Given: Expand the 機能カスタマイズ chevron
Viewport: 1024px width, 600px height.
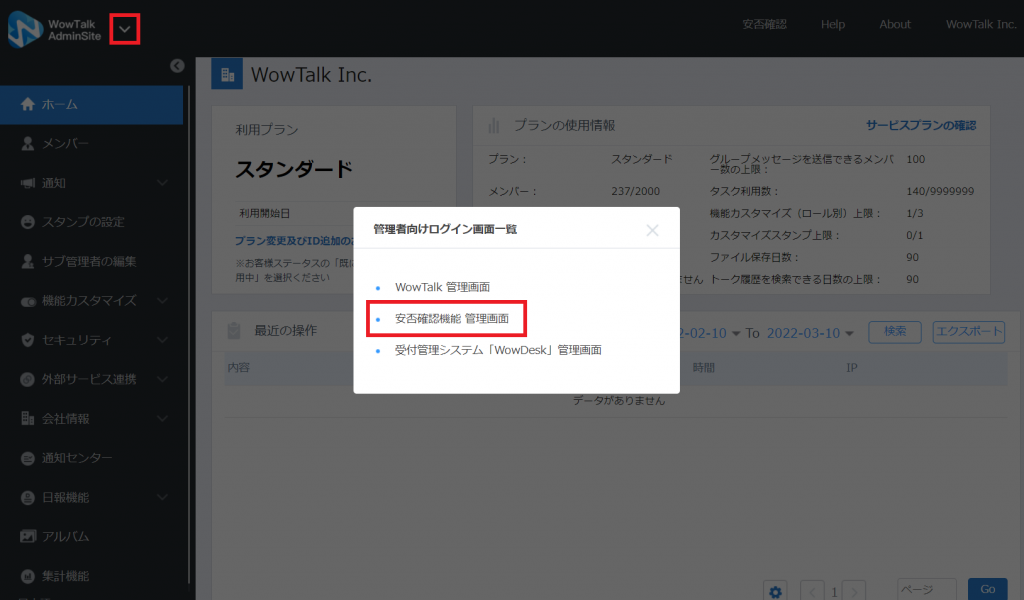Looking at the screenshot, I should 163,301.
